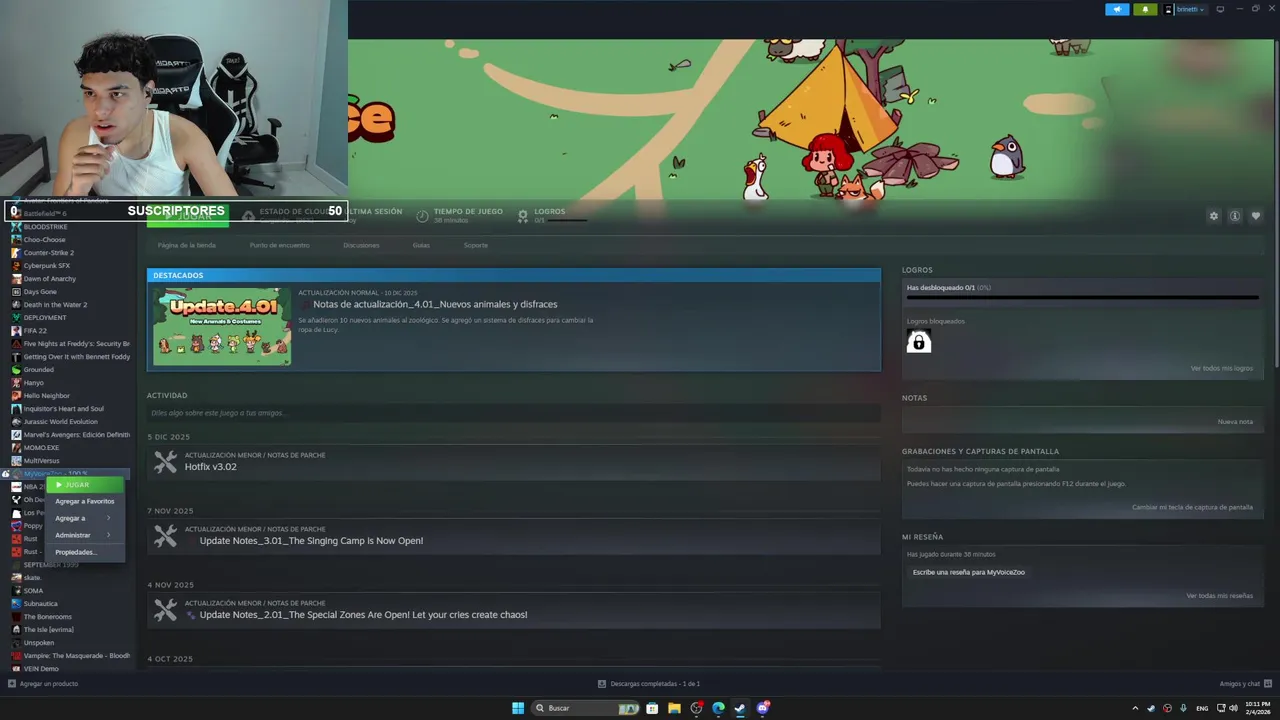Viewport: 1280px width, 720px height.
Task: Click the Windows taskbar Buscar search box
Action: pyautogui.click(x=587, y=708)
